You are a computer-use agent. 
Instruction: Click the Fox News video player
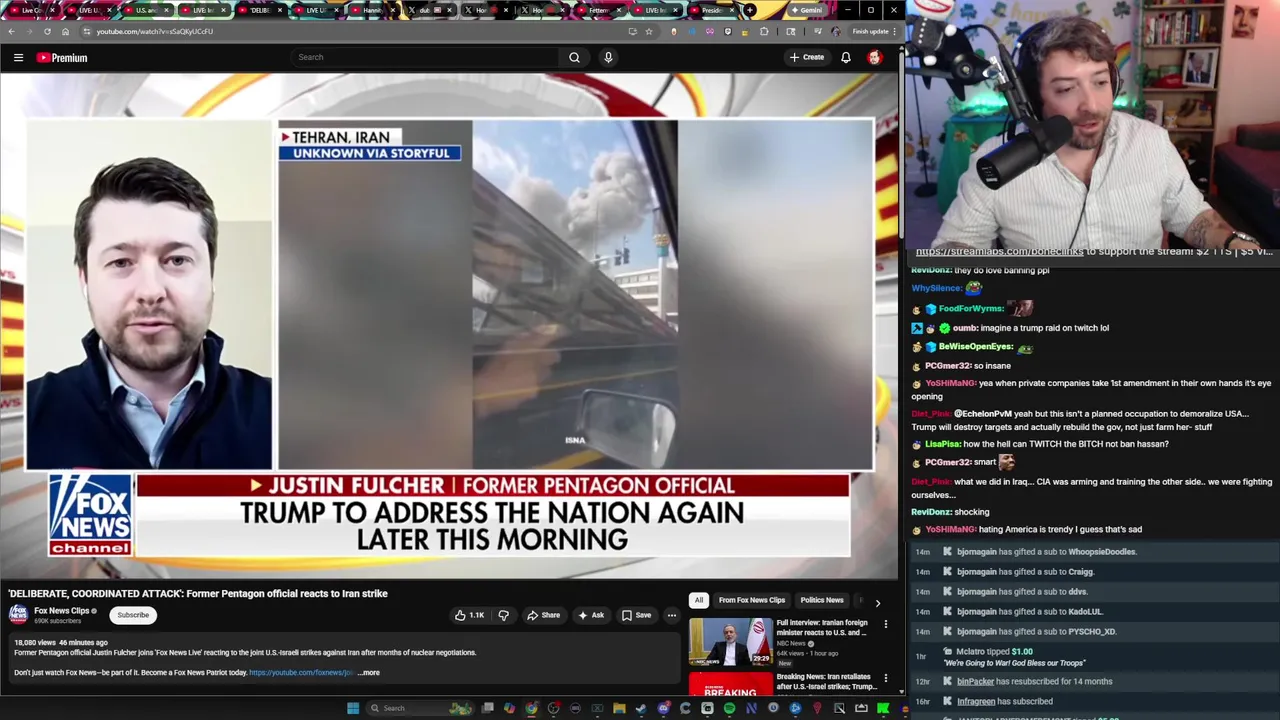pyautogui.click(x=449, y=326)
